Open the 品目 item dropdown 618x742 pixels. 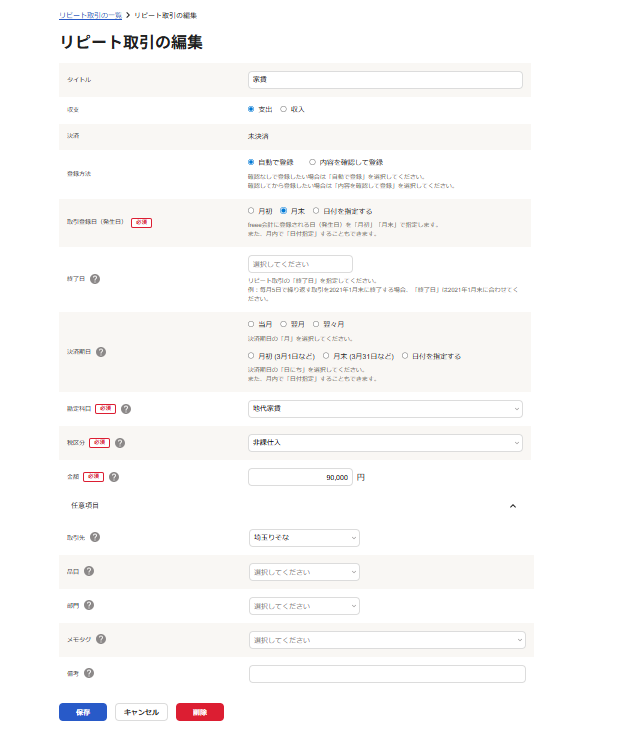pyautogui.click(x=304, y=572)
